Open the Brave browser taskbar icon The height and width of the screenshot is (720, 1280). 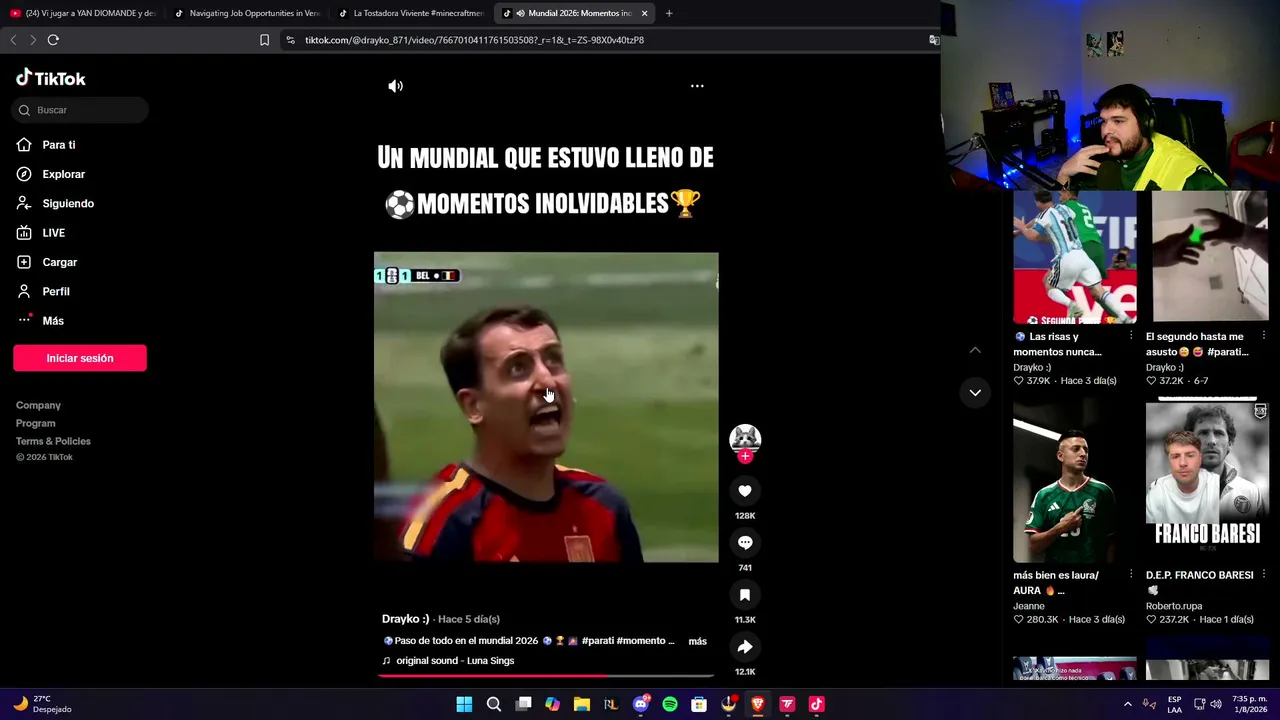pyautogui.click(x=758, y=704)
